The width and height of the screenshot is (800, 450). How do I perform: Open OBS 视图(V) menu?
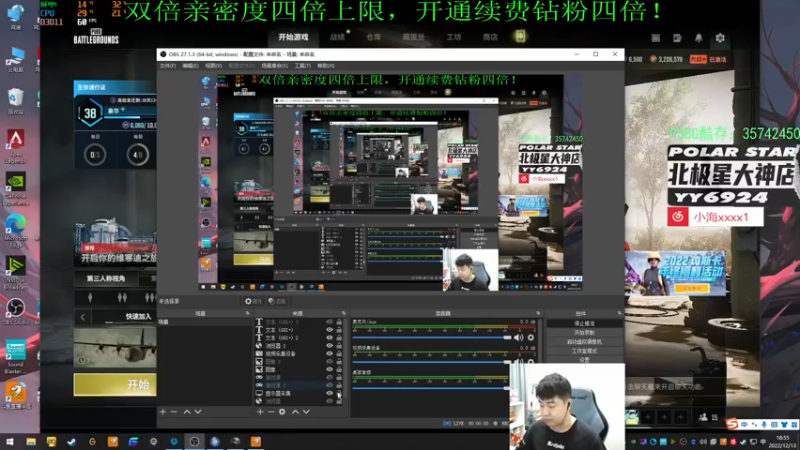[213, 66]
